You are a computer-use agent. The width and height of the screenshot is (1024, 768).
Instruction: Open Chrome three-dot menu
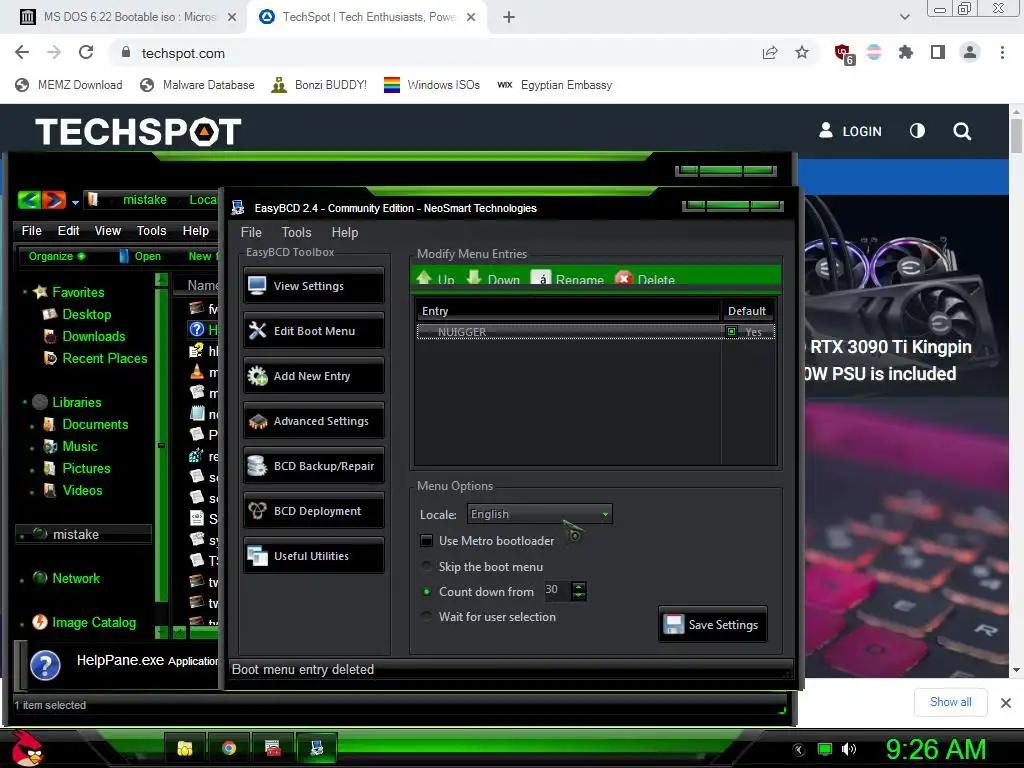click(x=1002, y=52)
